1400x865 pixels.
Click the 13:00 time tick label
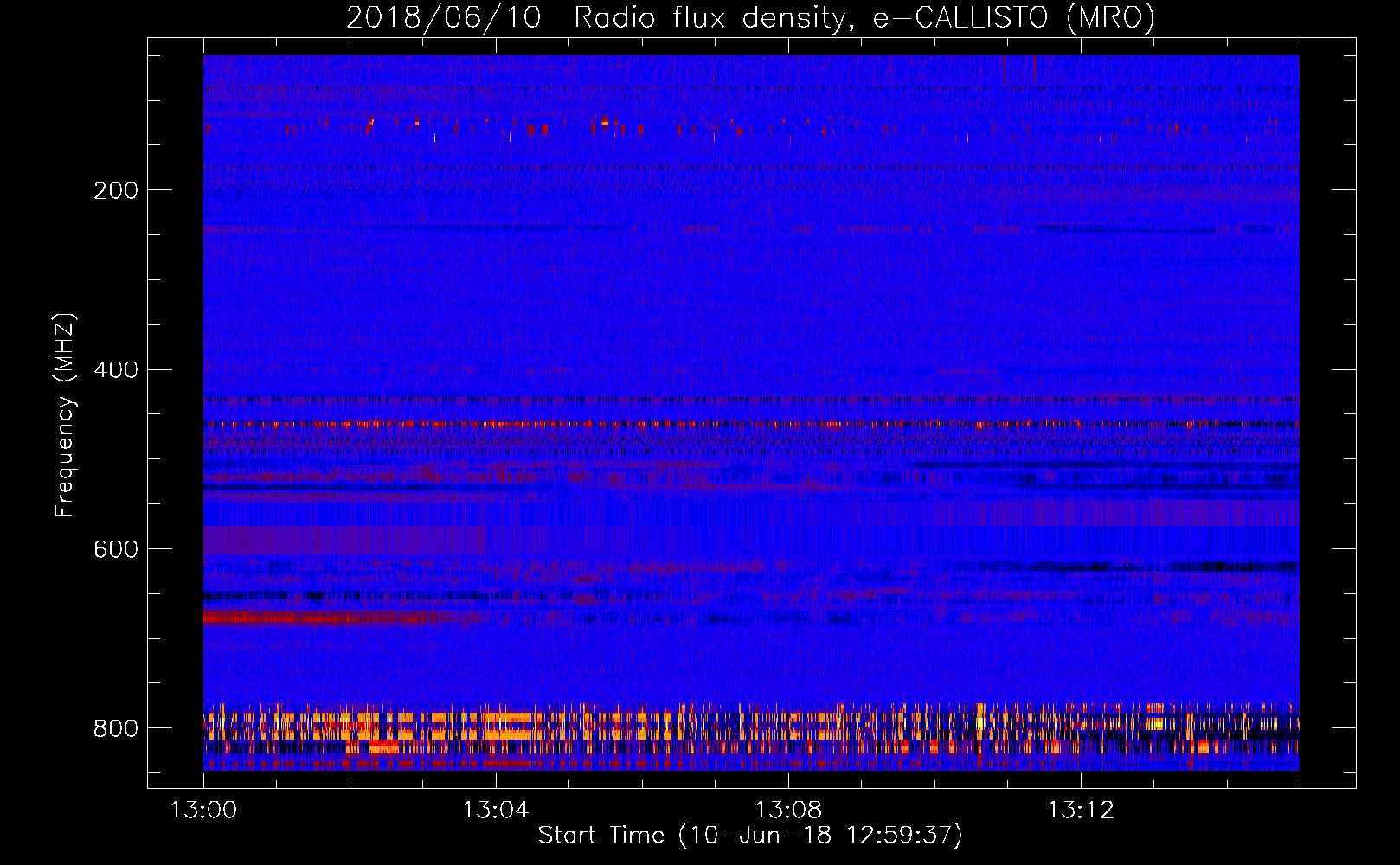click(203, 811)
